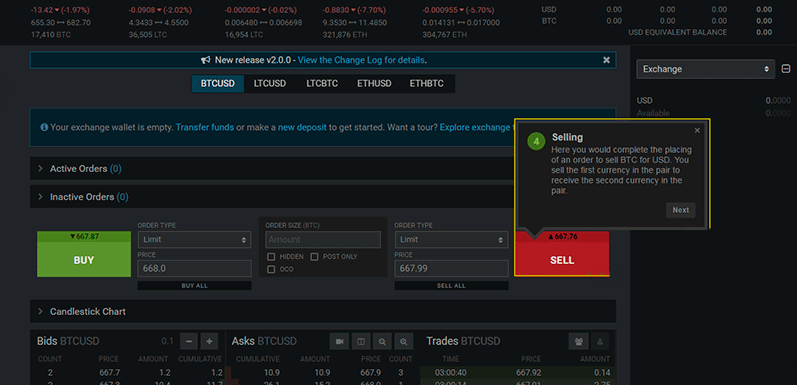The image size is (797, 385).
Task: Show all users' trades via the group icon
Action: (578, 341)
